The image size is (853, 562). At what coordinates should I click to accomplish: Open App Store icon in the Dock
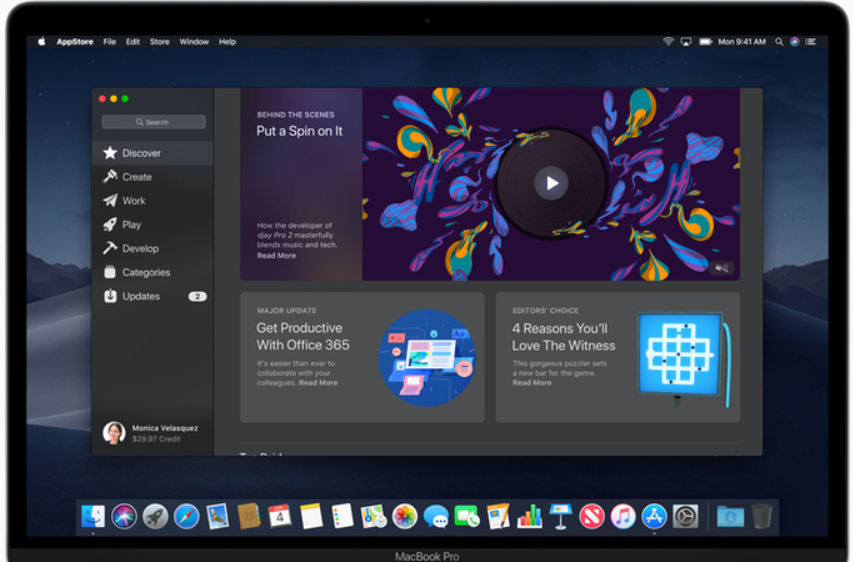click(654, 516)
